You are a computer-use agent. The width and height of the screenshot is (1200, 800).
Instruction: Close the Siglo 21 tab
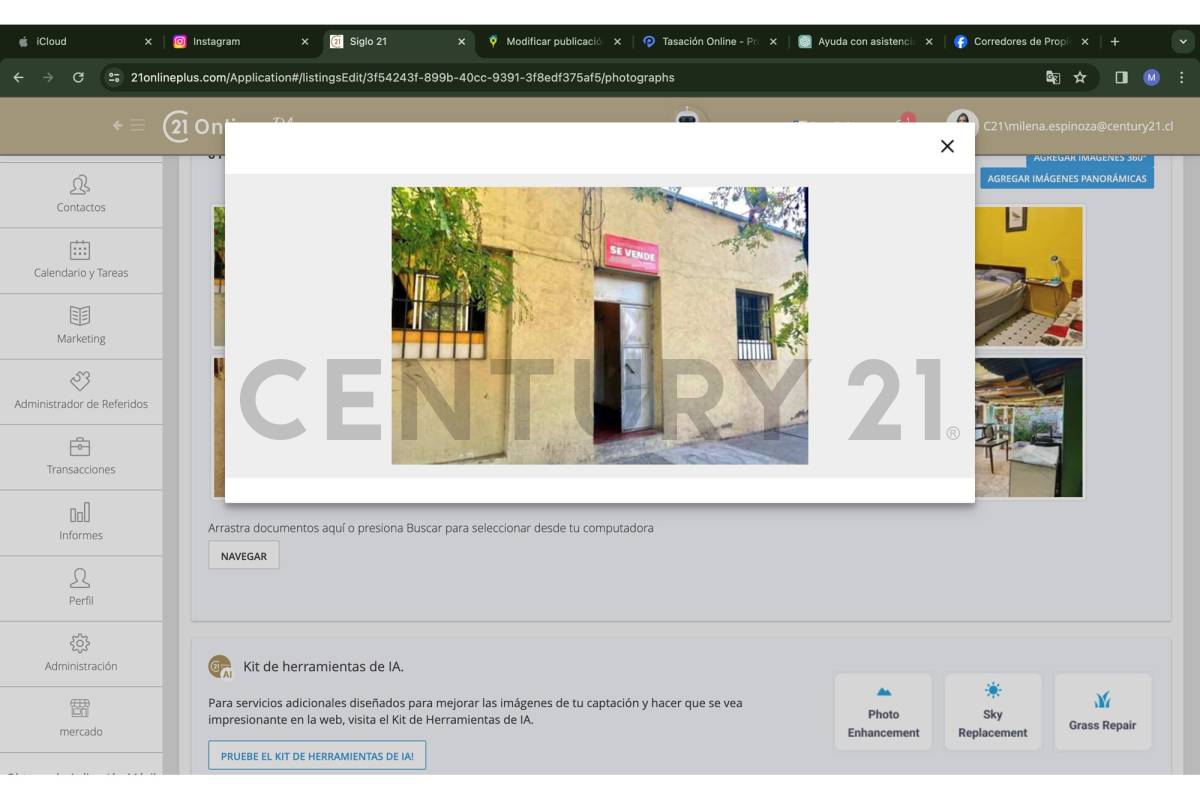pos(461,42)
